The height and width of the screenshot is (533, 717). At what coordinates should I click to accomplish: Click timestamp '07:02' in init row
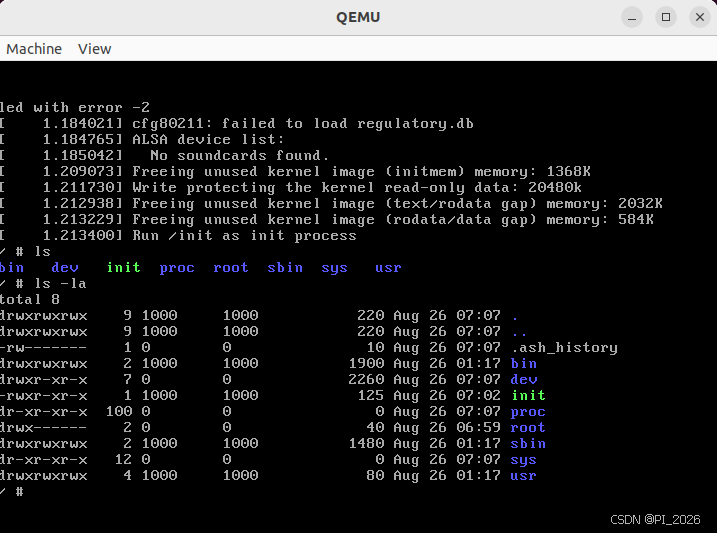pos(478,395)
